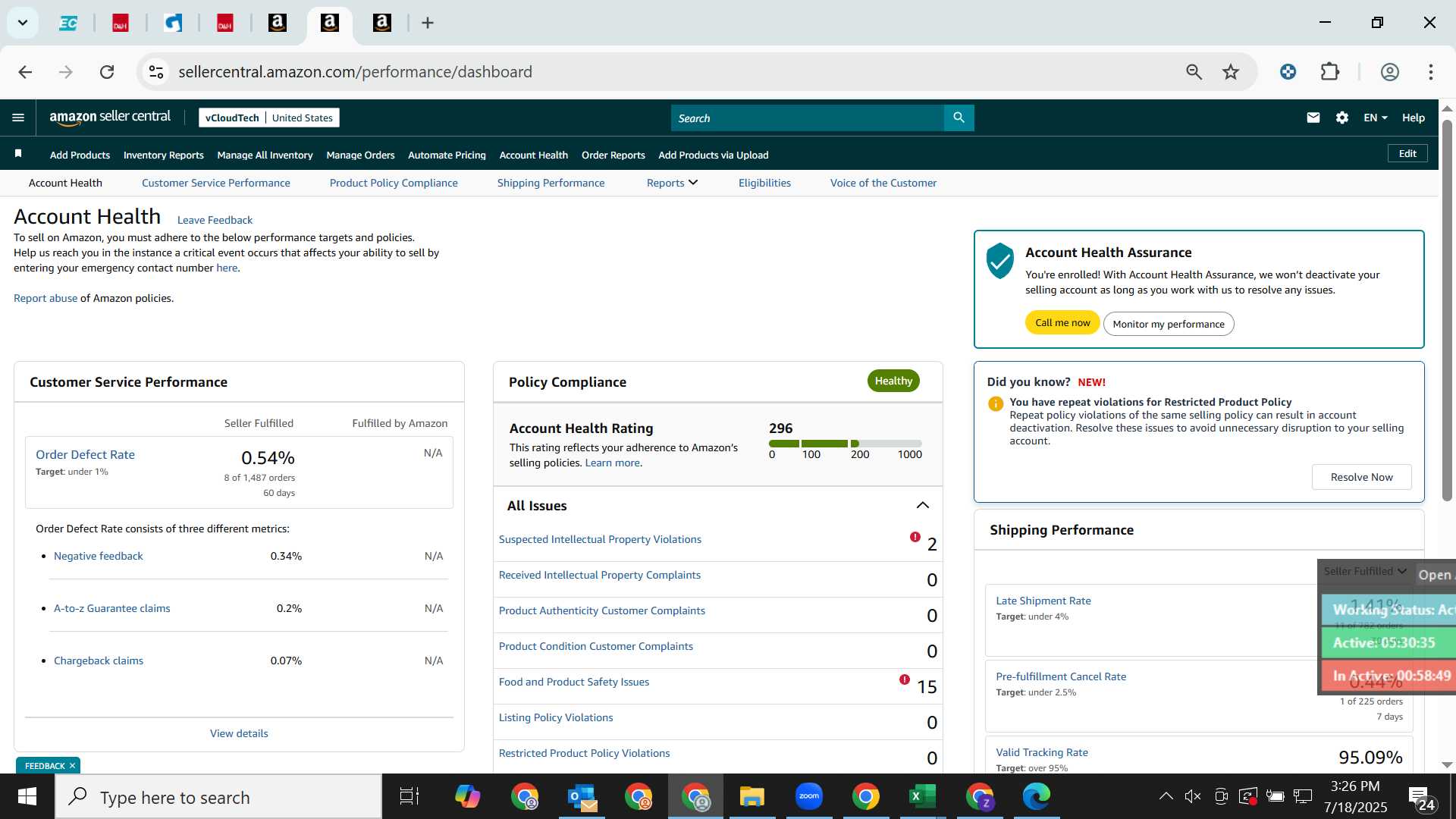The width and height of the screenshot is (1456, 819).
Task: Click the red alert icon for Food and Product Safety
Action: click(x=905, y=679)
